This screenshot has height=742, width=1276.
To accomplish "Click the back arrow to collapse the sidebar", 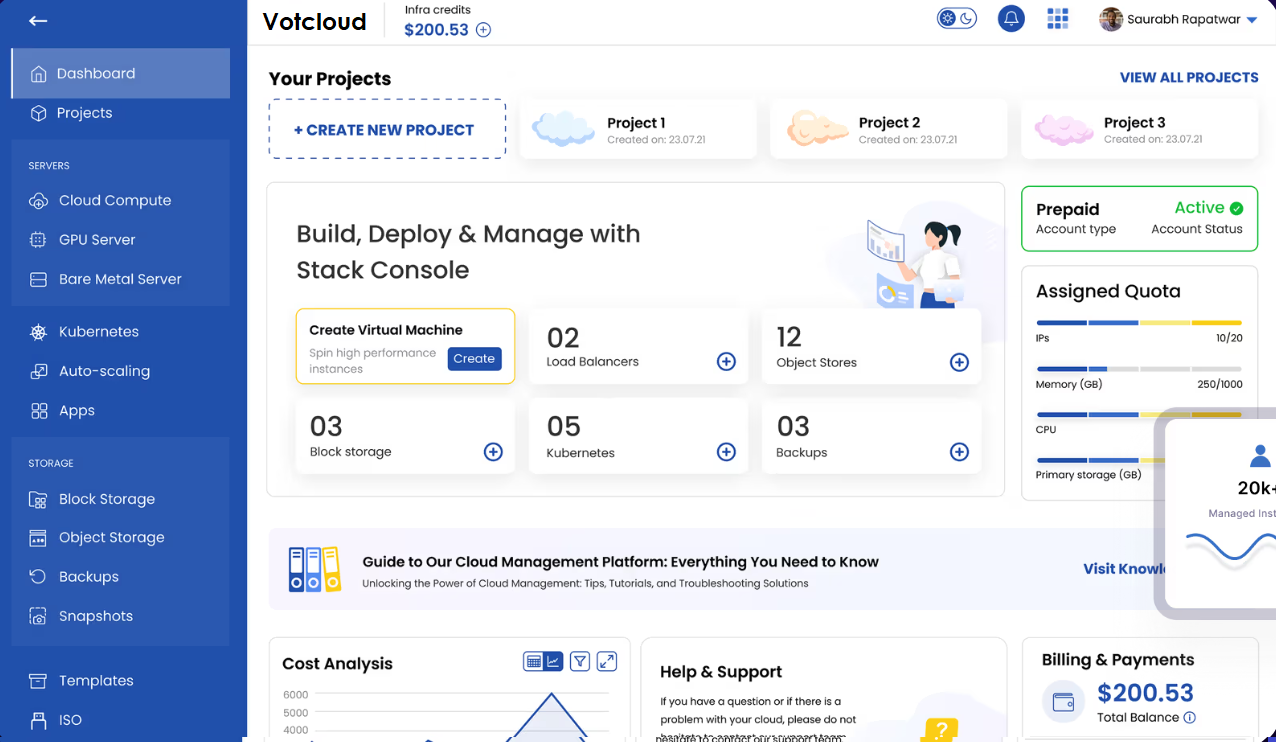I will (x=38, y=20).
